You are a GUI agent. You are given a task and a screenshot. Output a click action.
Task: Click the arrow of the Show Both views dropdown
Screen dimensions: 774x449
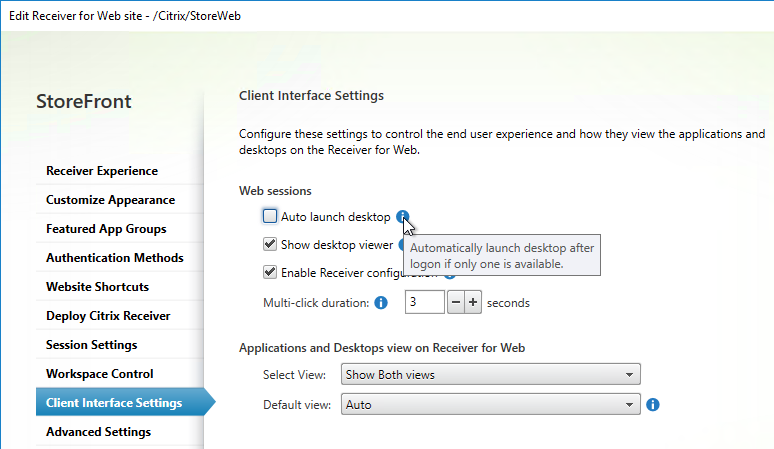[x=629, y=375]
